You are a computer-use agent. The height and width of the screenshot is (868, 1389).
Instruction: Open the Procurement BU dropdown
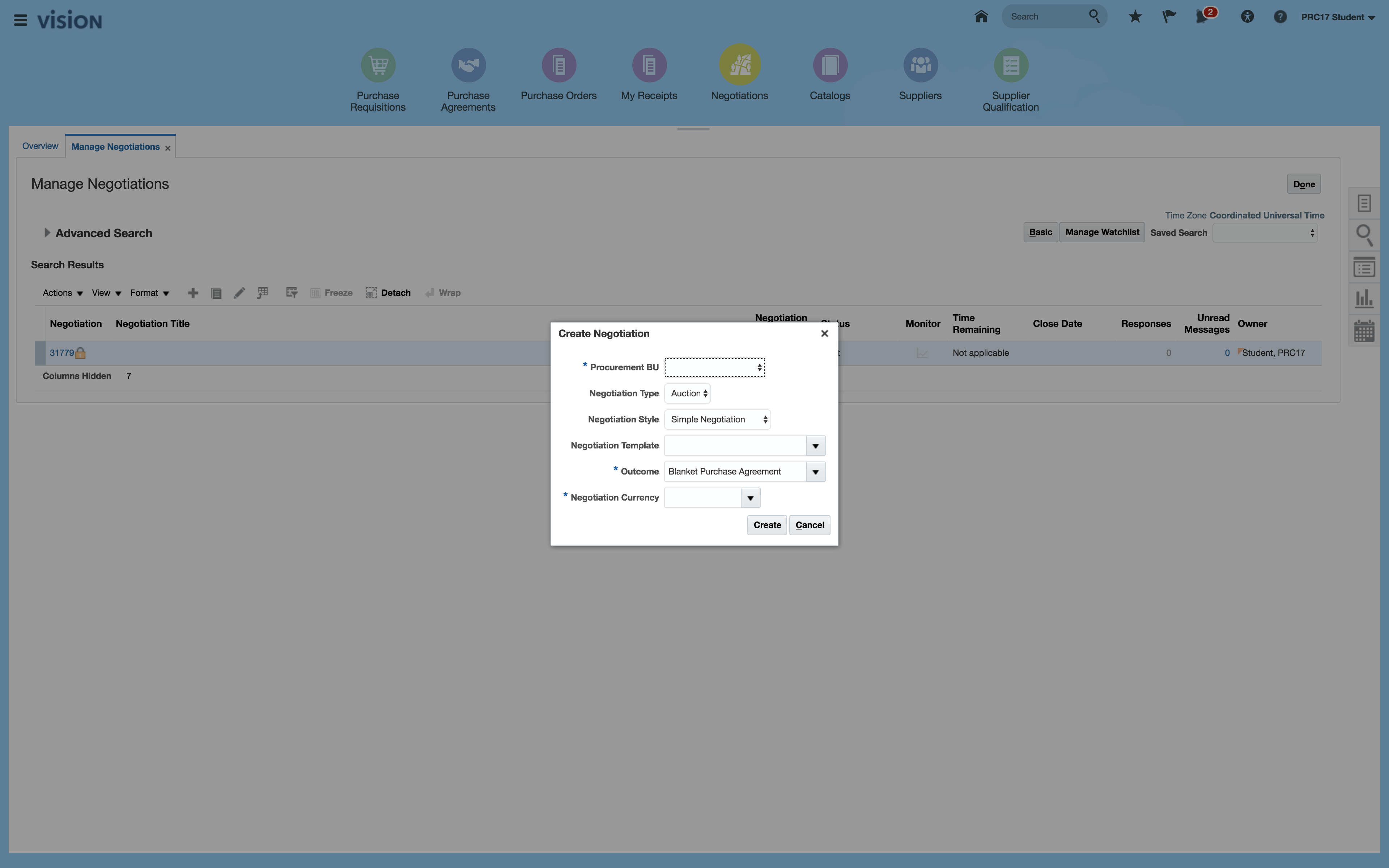(714, 367)
